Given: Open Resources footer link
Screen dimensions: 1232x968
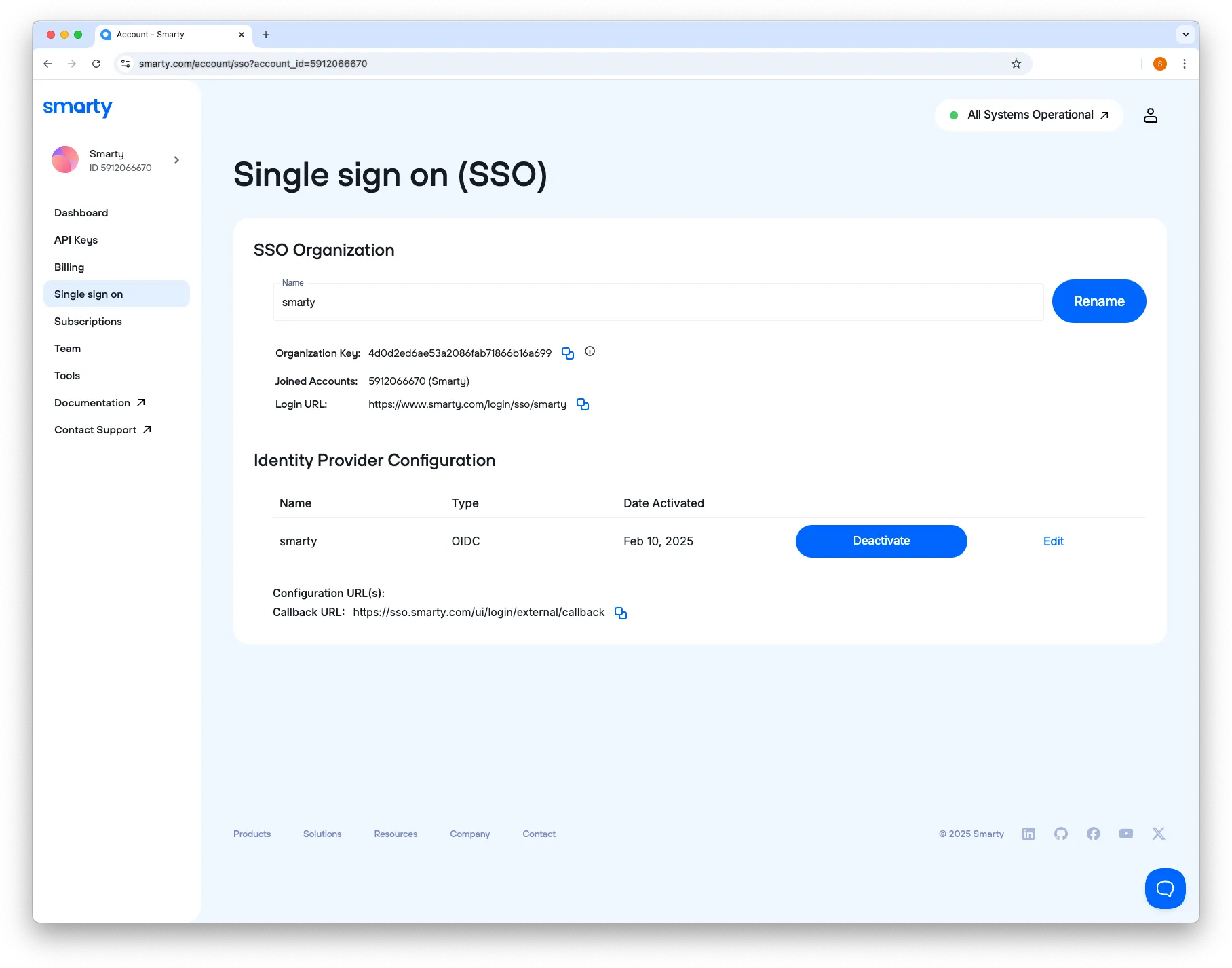Looking at the screenshot, I should (396, 834).
